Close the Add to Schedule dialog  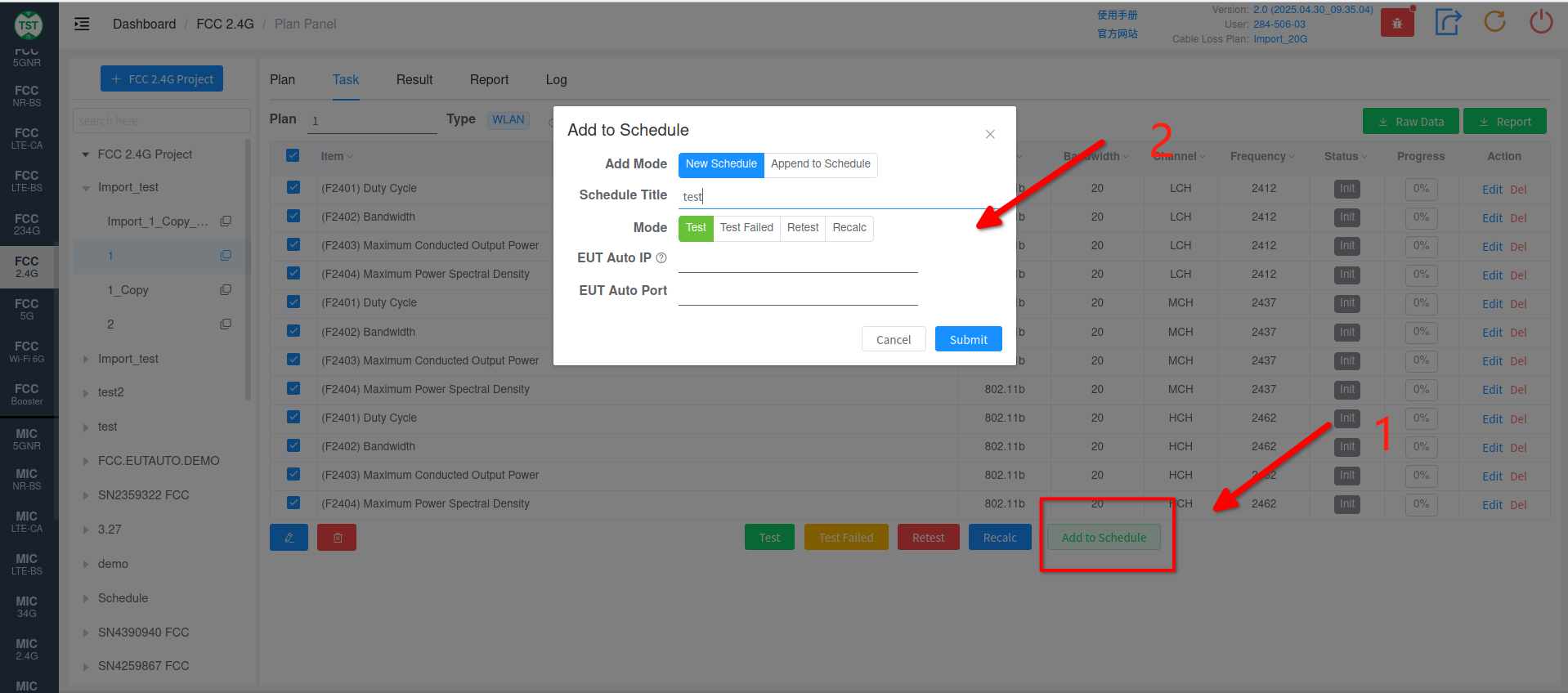[x=989, y=134]
